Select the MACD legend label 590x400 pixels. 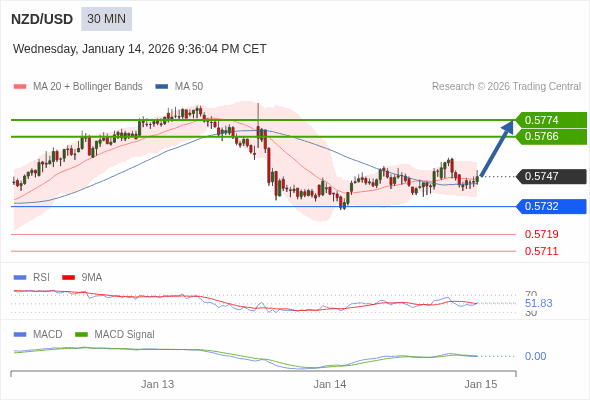click(x=48, y=334)
